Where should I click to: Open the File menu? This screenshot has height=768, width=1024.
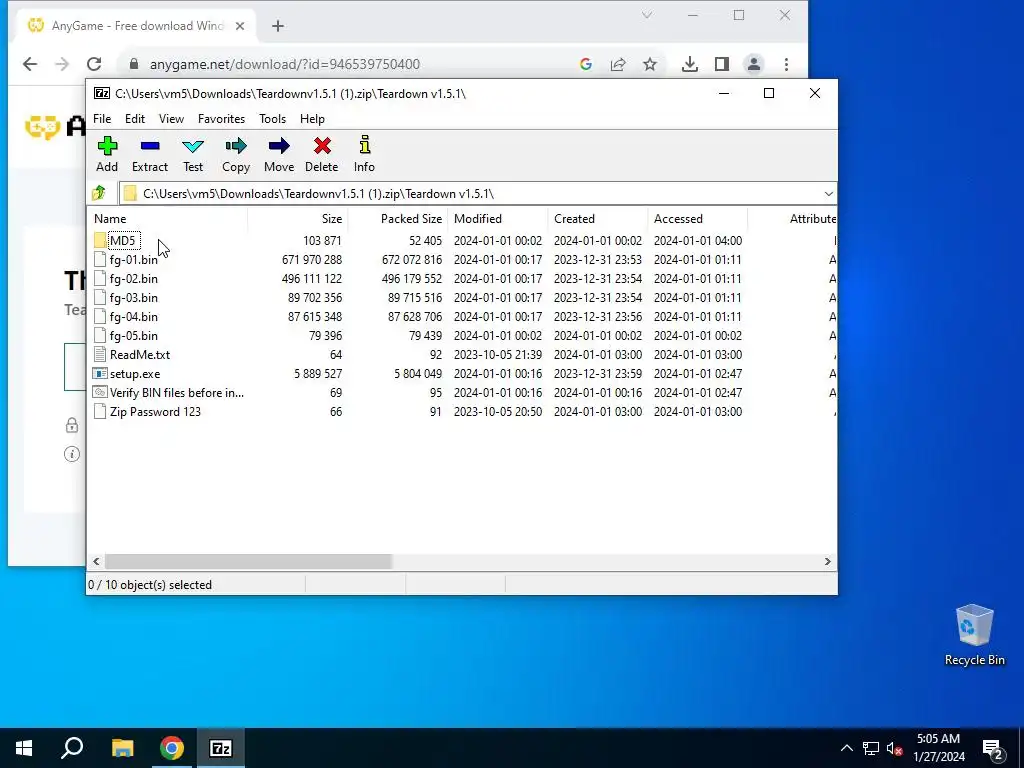tap(102, 119)
